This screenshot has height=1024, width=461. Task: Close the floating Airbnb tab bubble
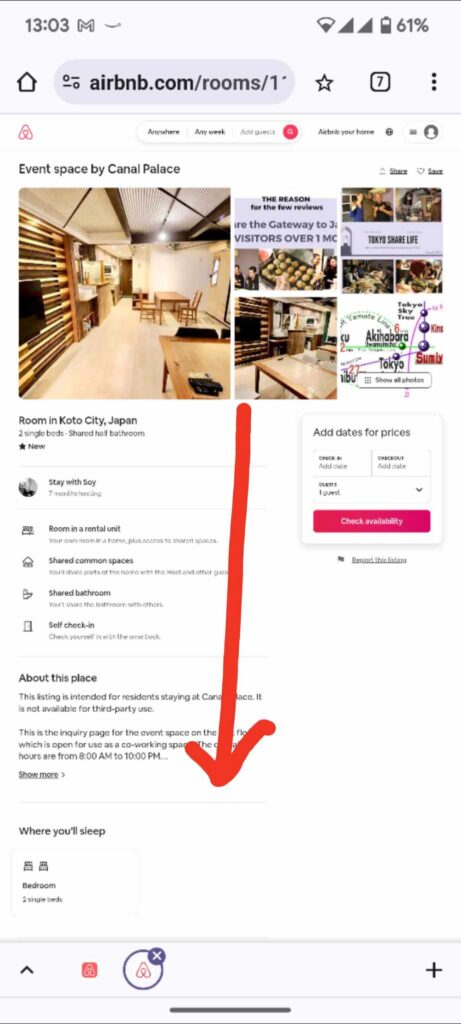(x=157, y=956)
